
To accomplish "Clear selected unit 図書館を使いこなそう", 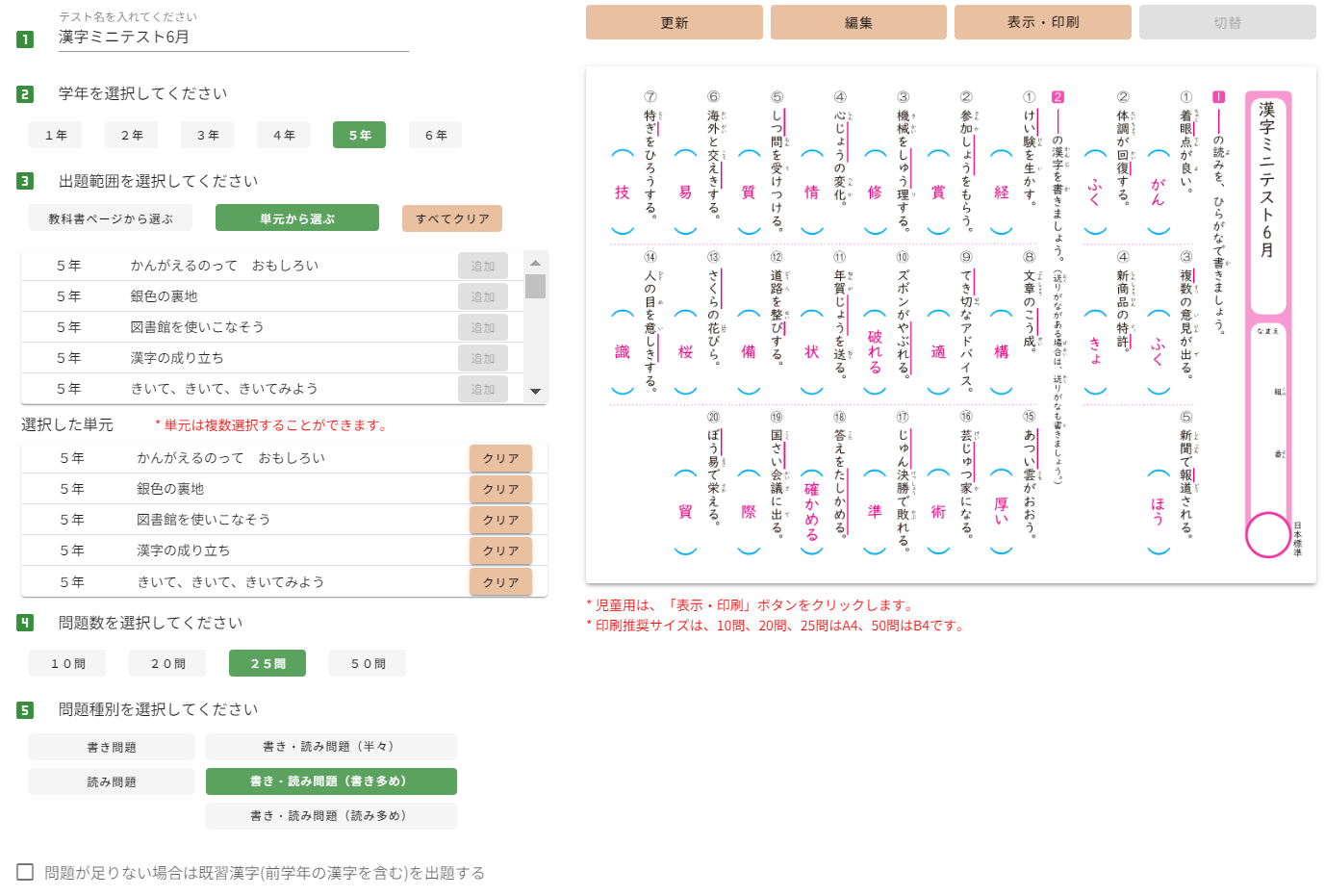I will coord(500,520).
